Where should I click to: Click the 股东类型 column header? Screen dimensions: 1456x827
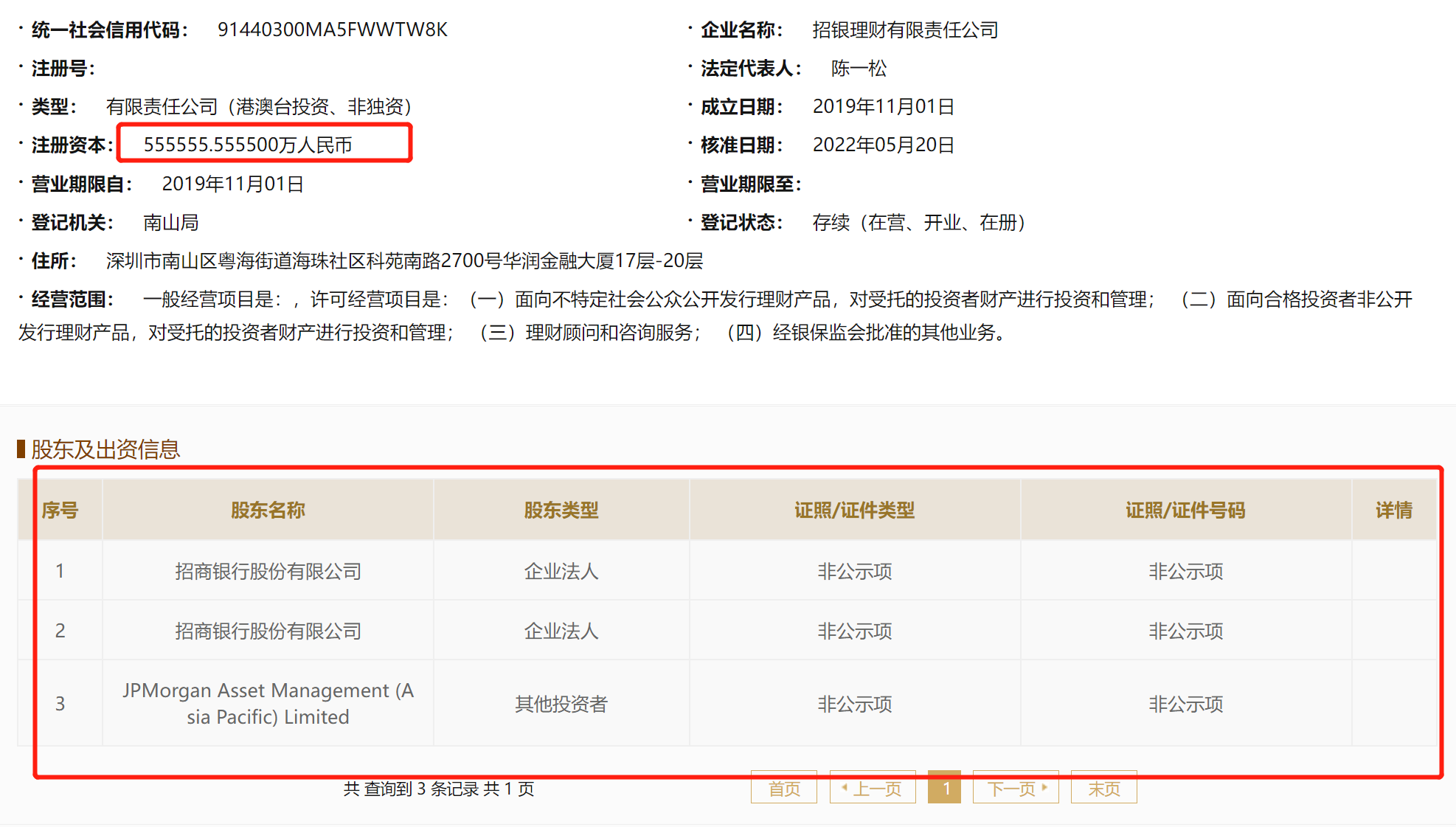[x=561, y=510]
